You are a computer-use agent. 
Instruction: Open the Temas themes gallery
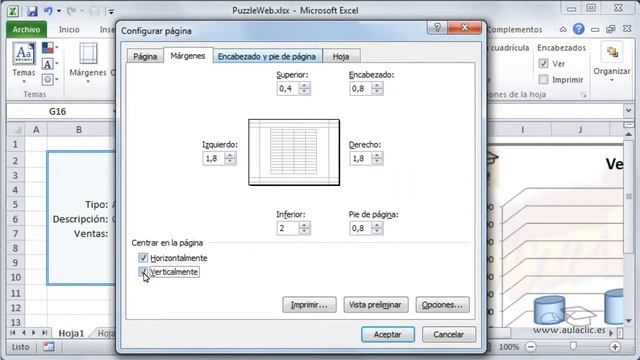[x=24, y=62]
